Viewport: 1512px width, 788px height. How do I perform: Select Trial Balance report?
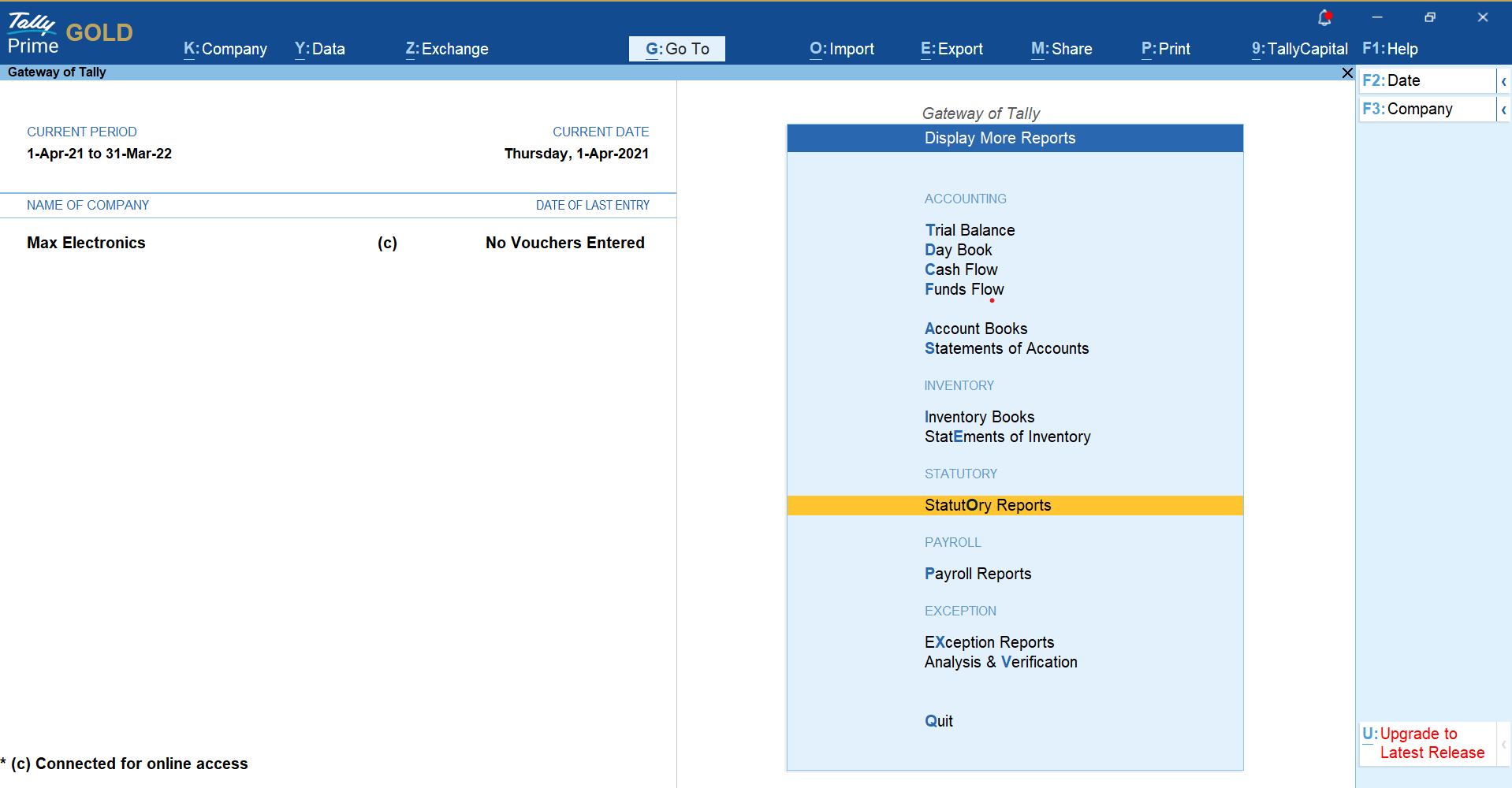click(970, 230)
